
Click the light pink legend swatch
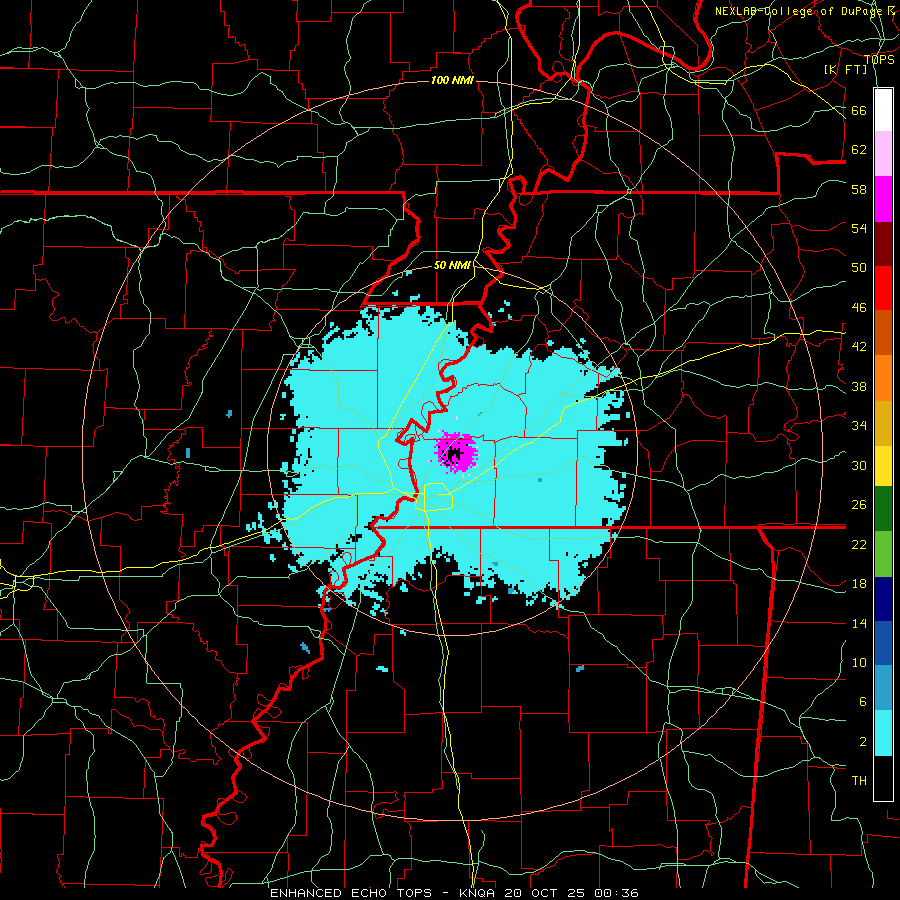883,154
